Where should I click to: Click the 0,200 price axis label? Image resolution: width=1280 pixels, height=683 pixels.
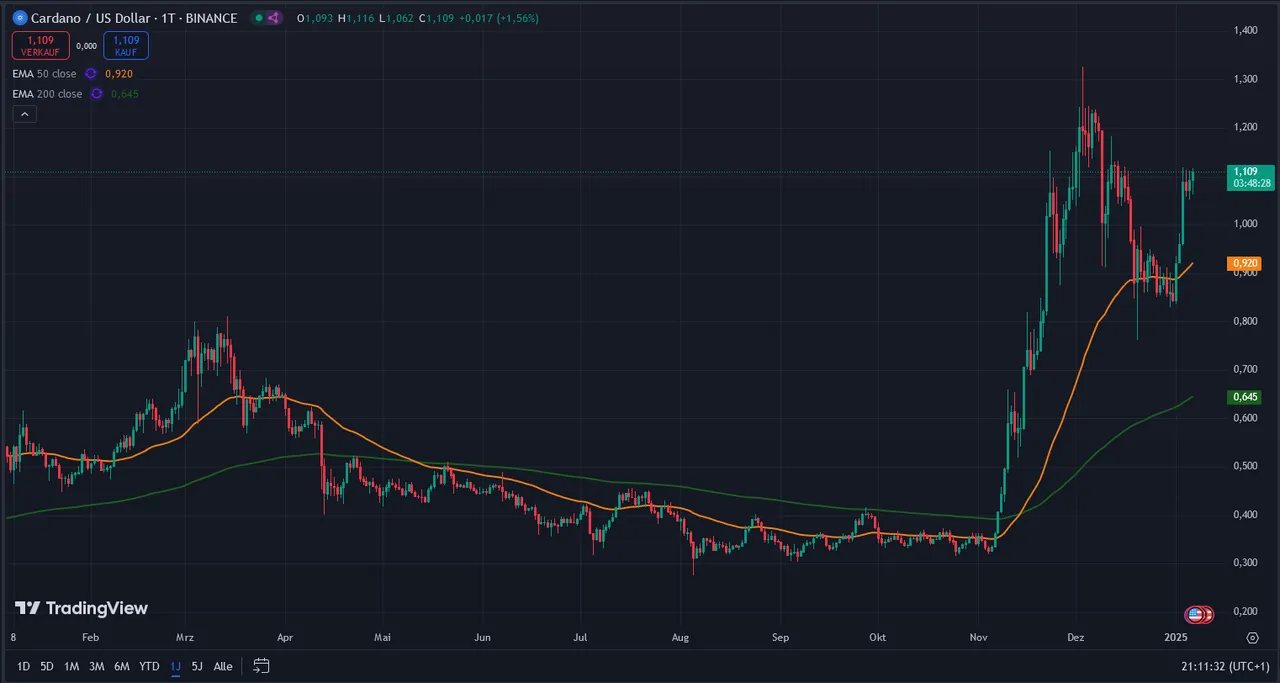[x=1245, y=611]
